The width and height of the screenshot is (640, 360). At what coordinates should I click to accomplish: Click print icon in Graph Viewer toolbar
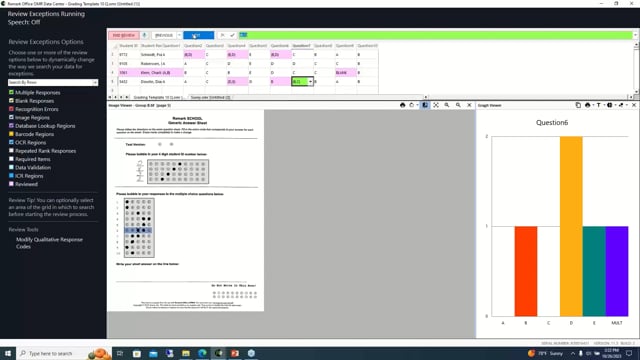tap(587, 105)
